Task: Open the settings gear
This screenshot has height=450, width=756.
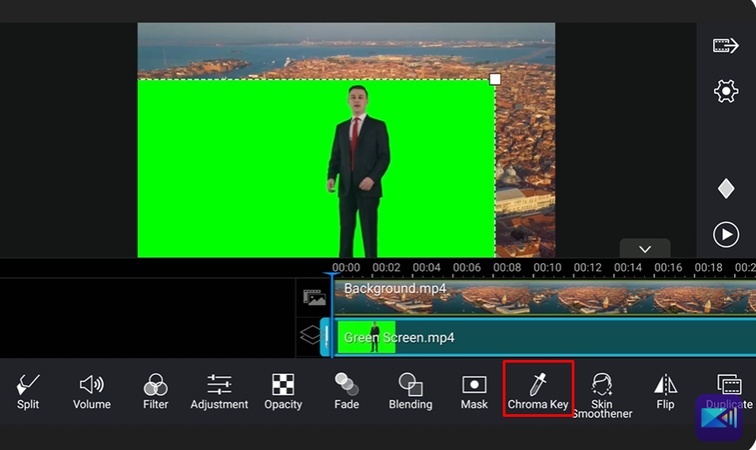Action: click(x=726, y=91)
